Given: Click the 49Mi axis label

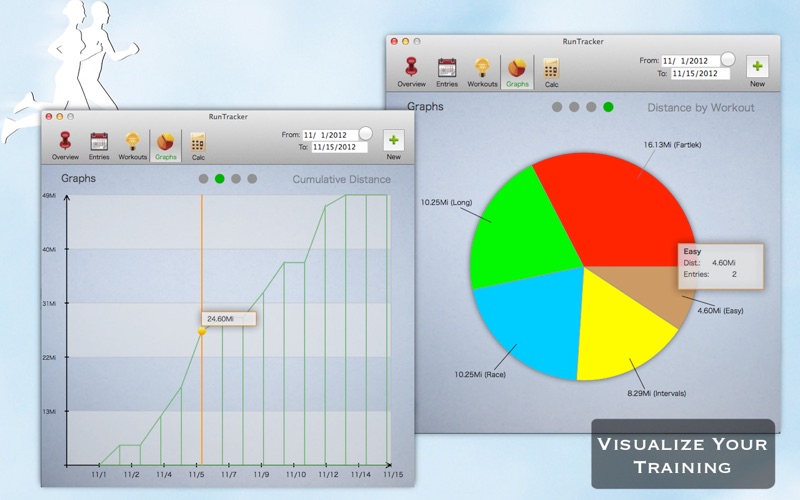Looking at the screenshot, I should click(x=49, y=195).
